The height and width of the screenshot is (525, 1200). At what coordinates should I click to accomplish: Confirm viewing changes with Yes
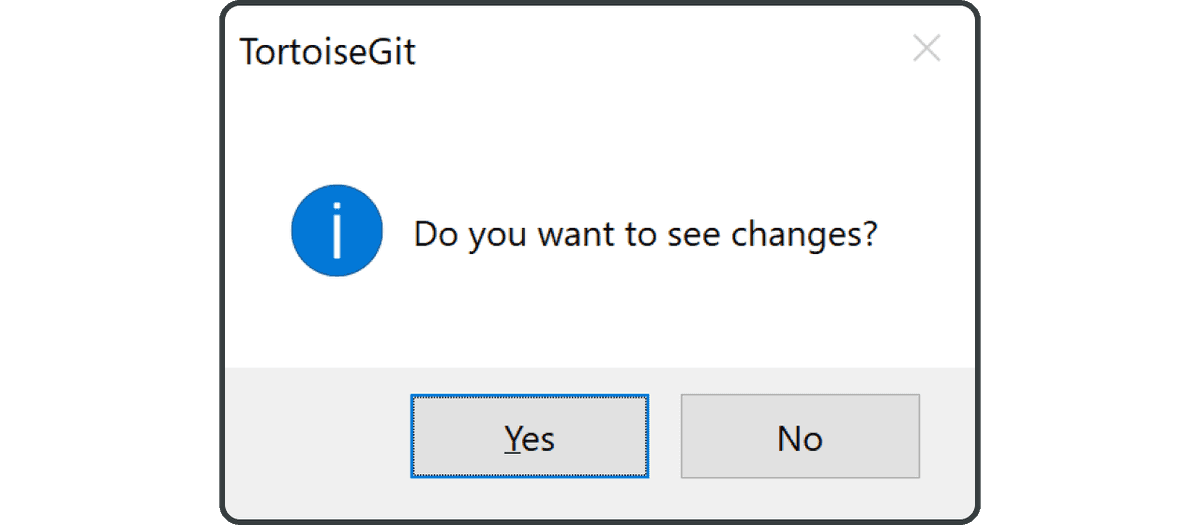(x=530, y=437)
